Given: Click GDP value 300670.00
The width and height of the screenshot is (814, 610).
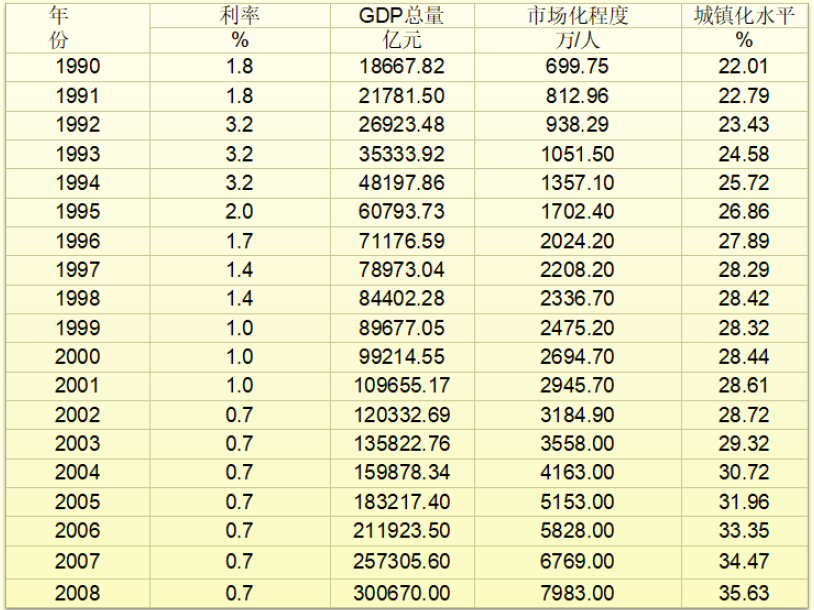Looking at the screenshot, I should (x=402, y=592).
